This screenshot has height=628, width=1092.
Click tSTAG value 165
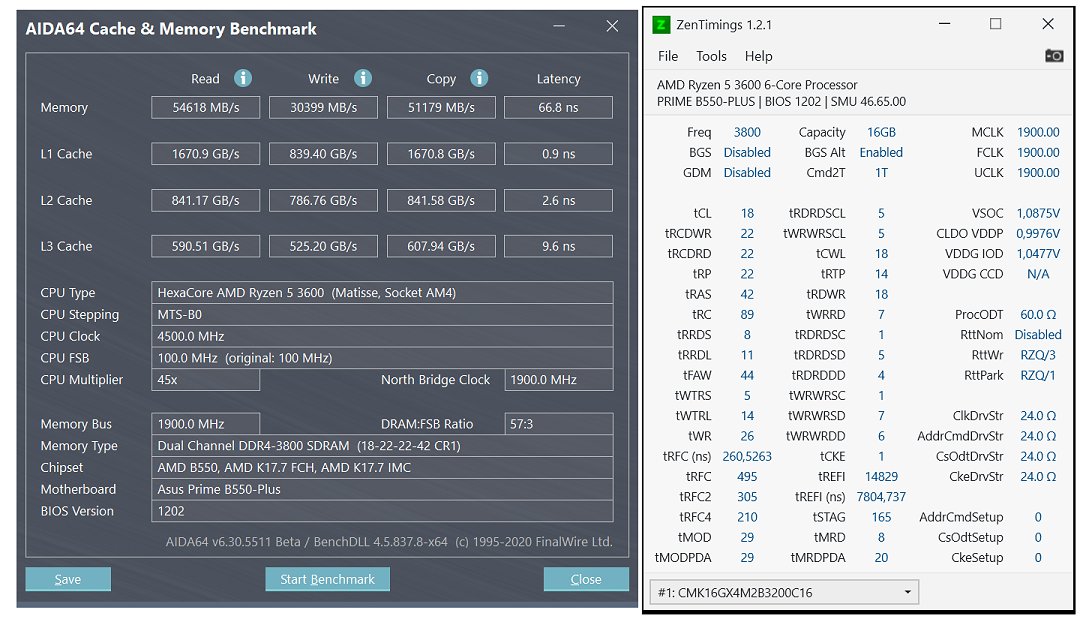(881, 517)
